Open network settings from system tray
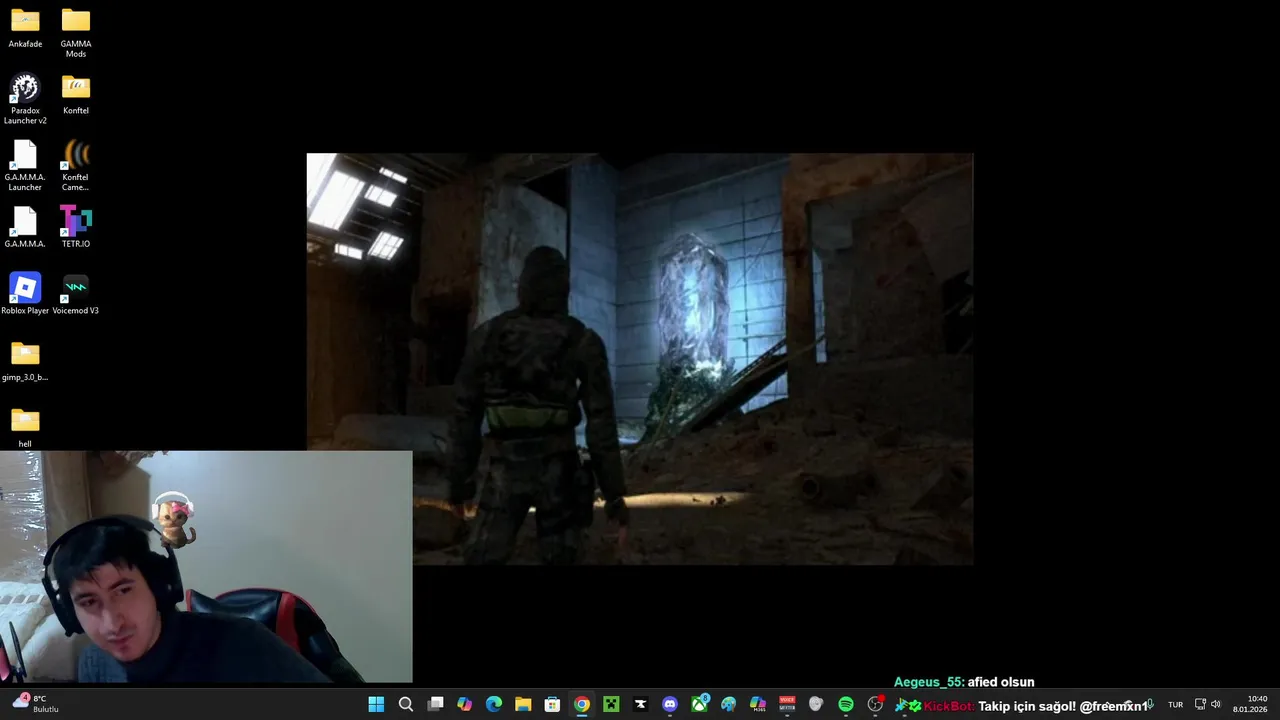Image resolution: width=1280 pixels, height=720 pixels. (1201, 705)
